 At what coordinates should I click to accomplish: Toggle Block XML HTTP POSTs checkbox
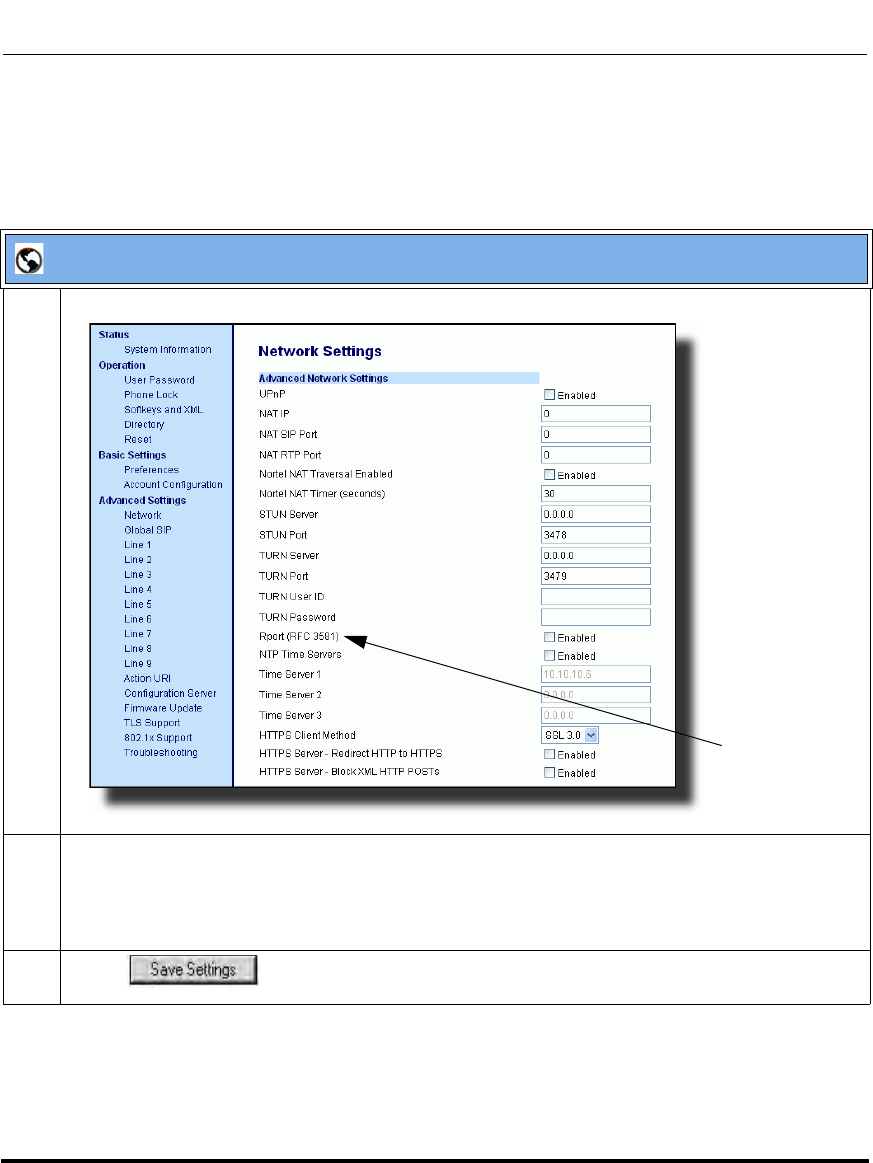(x=550, y=773)
